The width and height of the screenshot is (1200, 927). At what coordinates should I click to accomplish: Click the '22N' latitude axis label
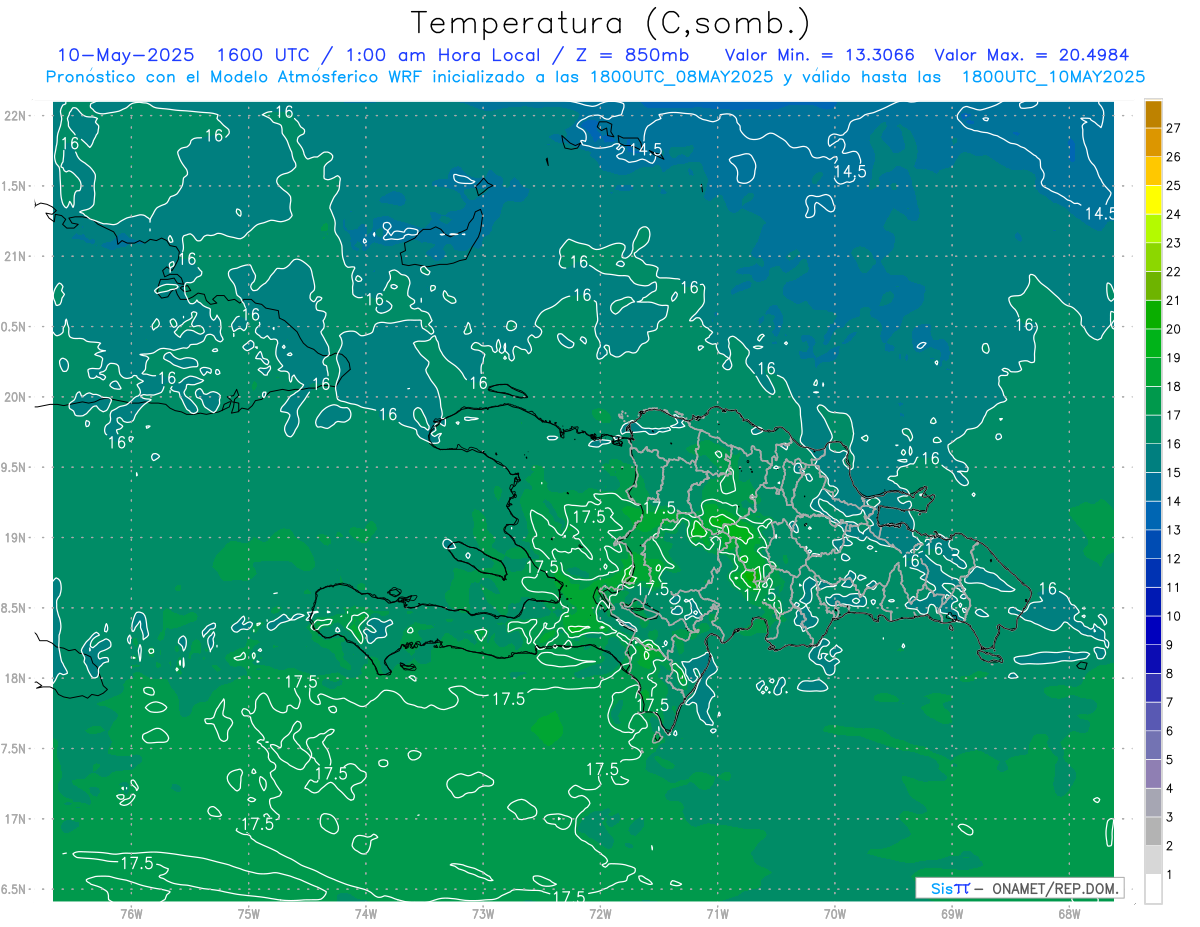[15, 116]
